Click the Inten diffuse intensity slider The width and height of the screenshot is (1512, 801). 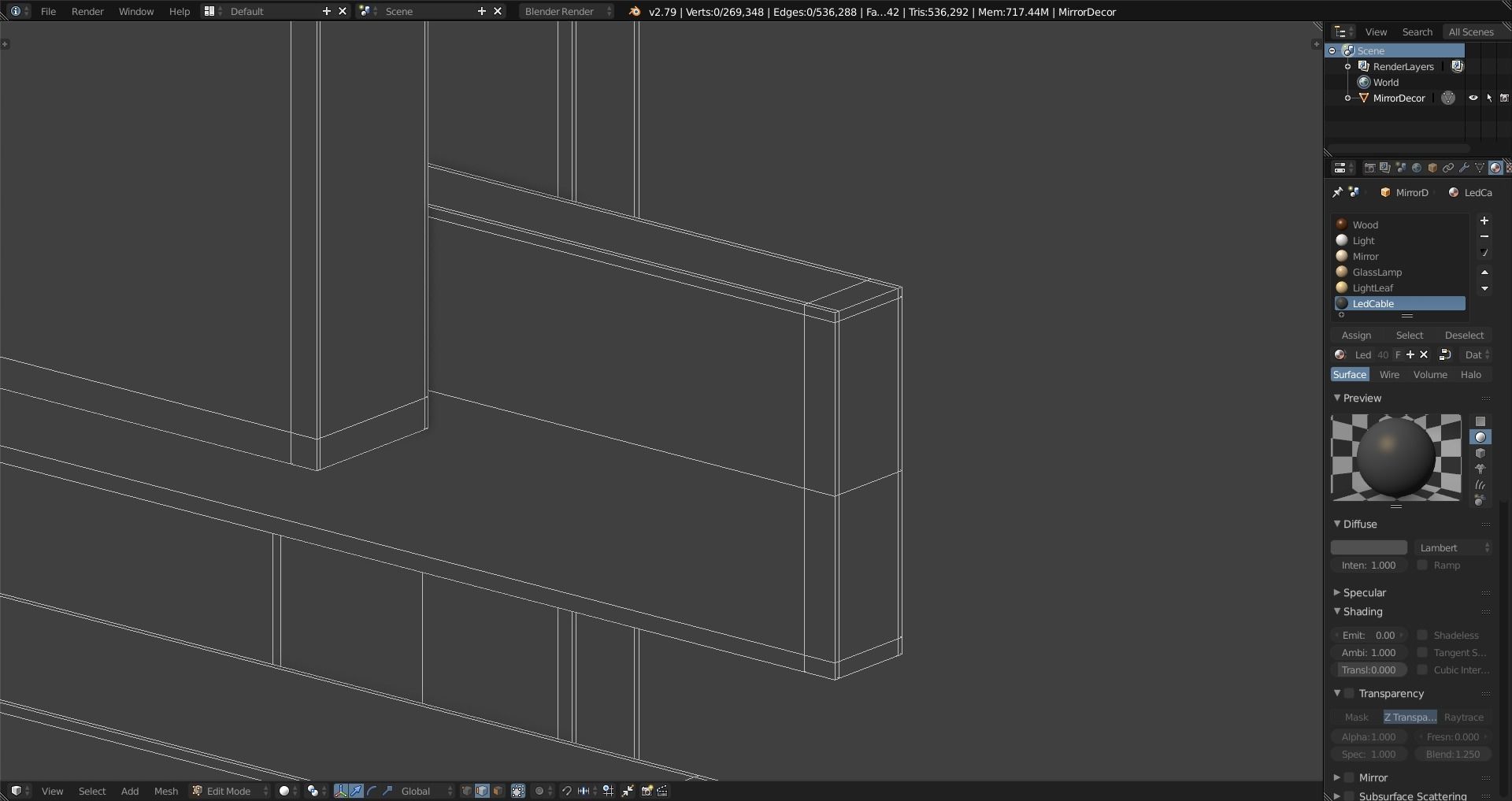pyautogui.click(x=1369, y=565)
